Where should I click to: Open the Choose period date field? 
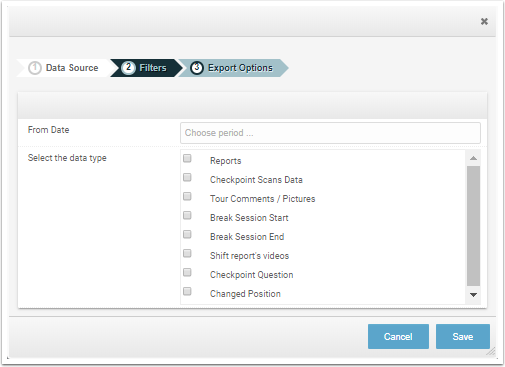pos(330,133)
